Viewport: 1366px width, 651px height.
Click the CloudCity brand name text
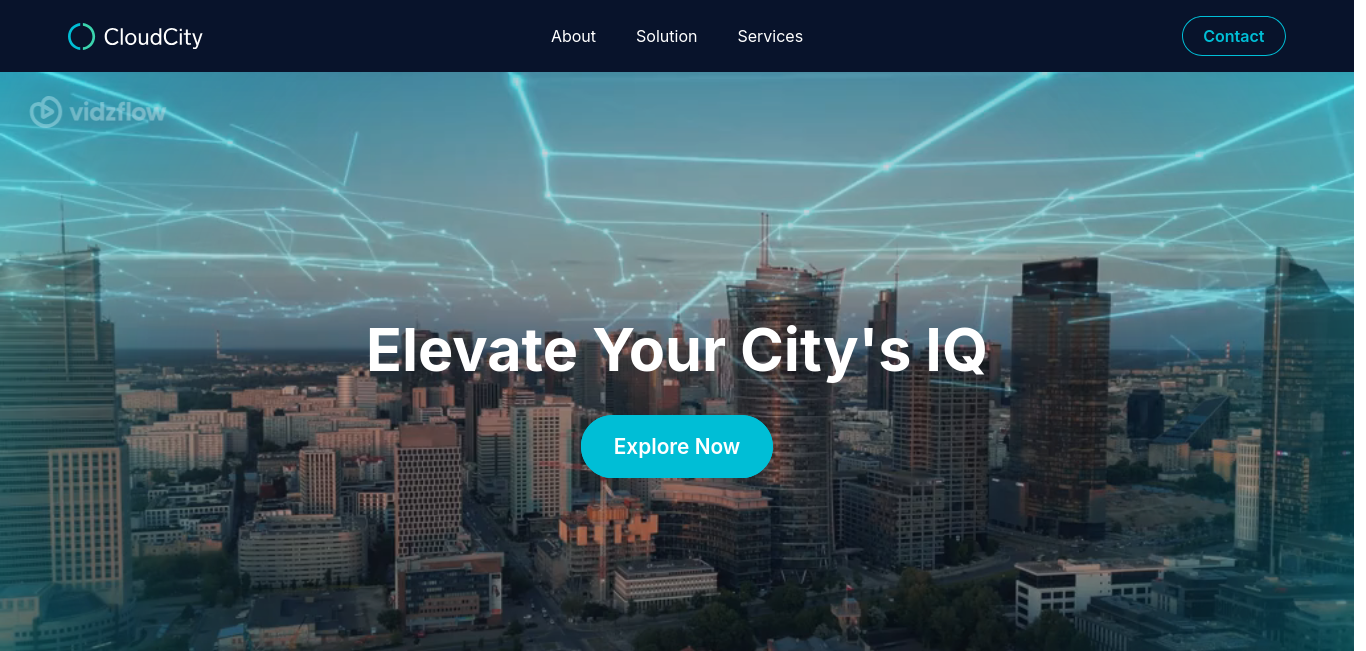click(x=153, y=37)
